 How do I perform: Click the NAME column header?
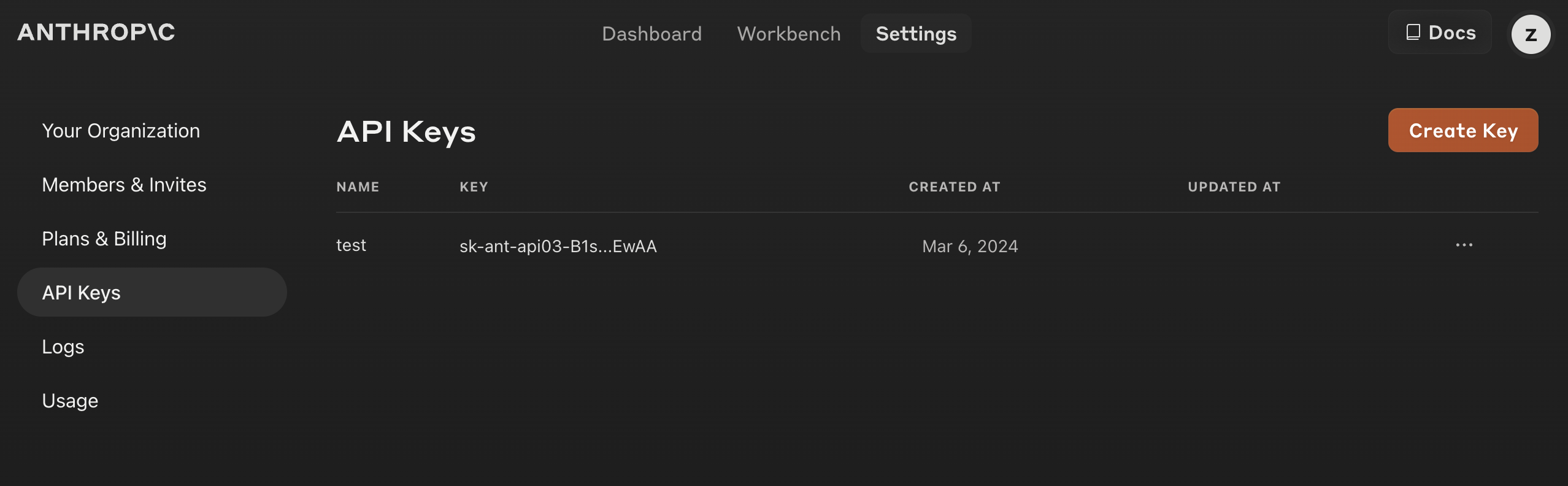(358, 187)
